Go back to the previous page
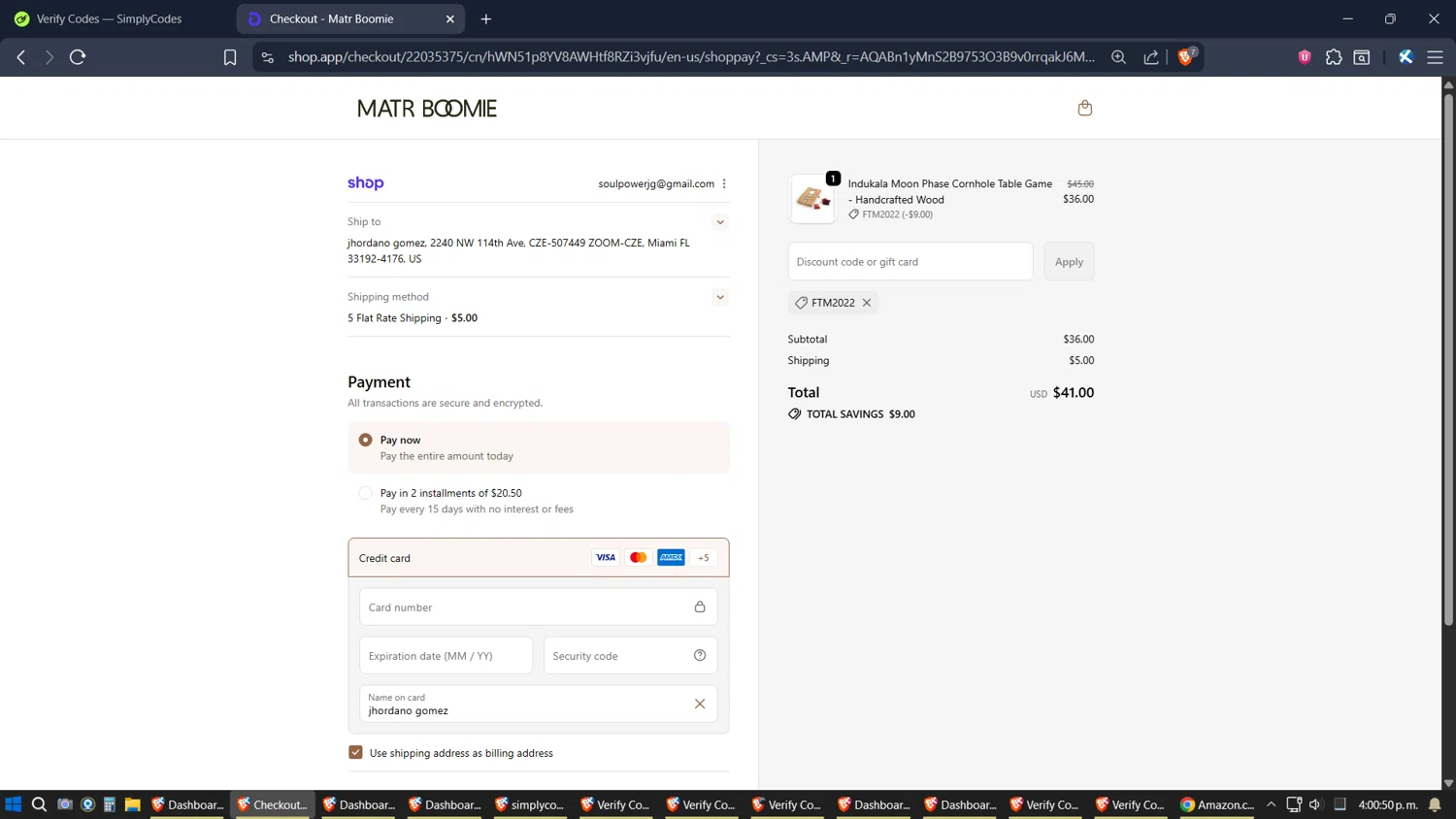Image resolution: width=1456 pixels, height=819 pixels. coord(21,57)
